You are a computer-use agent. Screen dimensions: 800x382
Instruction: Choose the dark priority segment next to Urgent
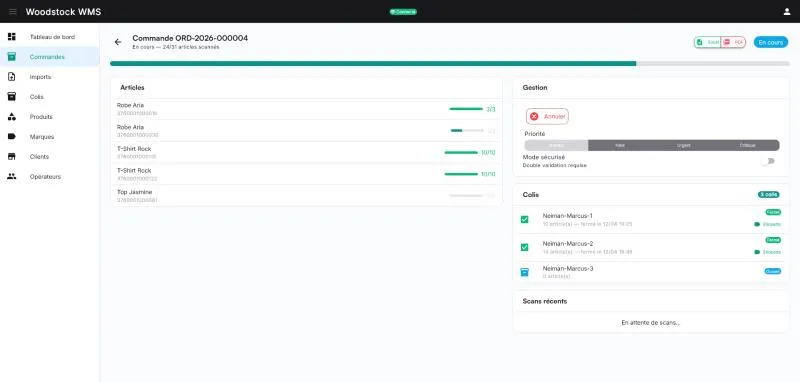coord(620,145)
